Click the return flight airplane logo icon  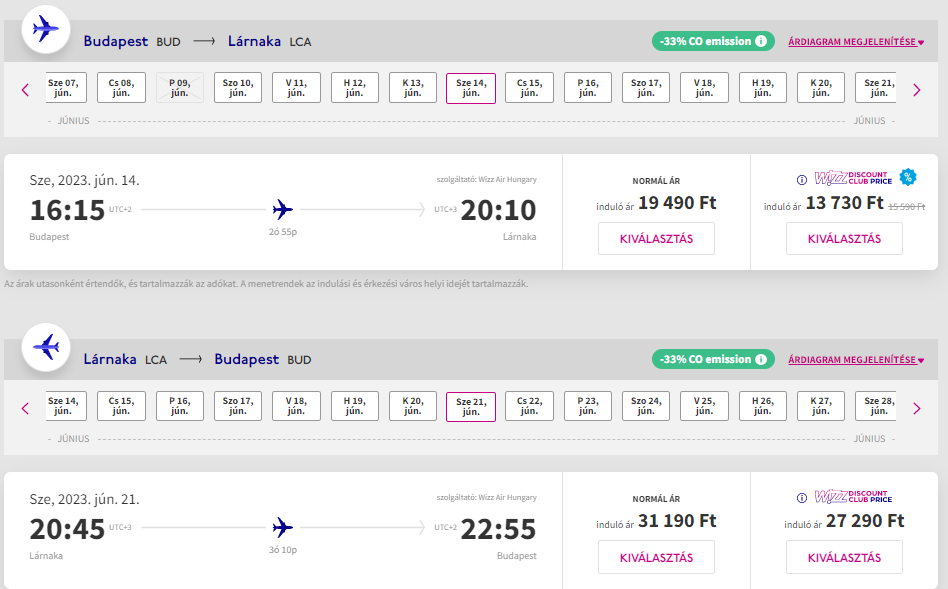point(46,347)
